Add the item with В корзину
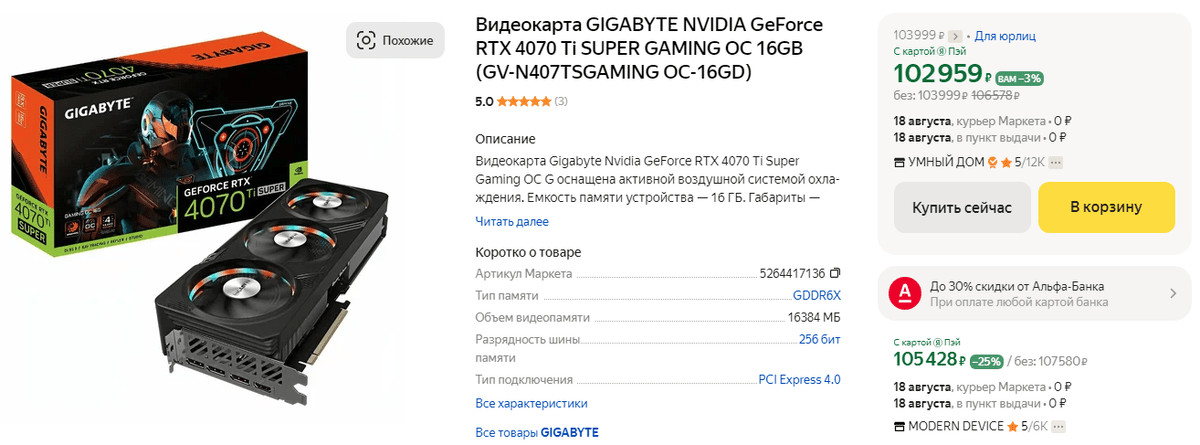Viewport: 1200px width, 445px height. [x=1105, y=207]
